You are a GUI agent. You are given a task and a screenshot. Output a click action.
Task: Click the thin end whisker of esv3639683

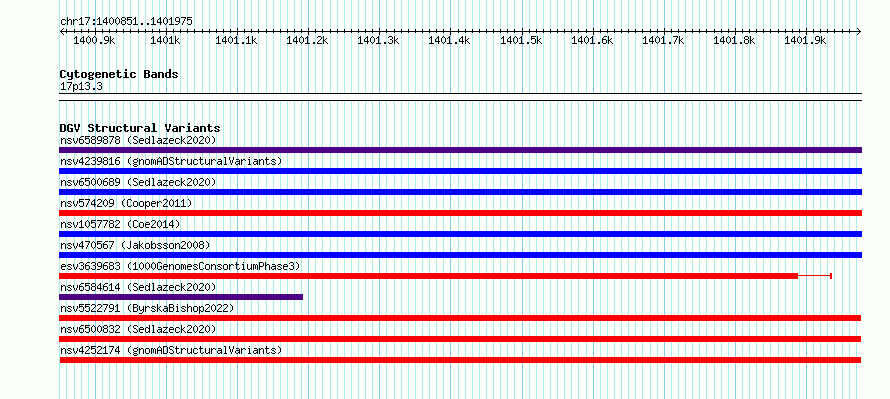(815, 276)
